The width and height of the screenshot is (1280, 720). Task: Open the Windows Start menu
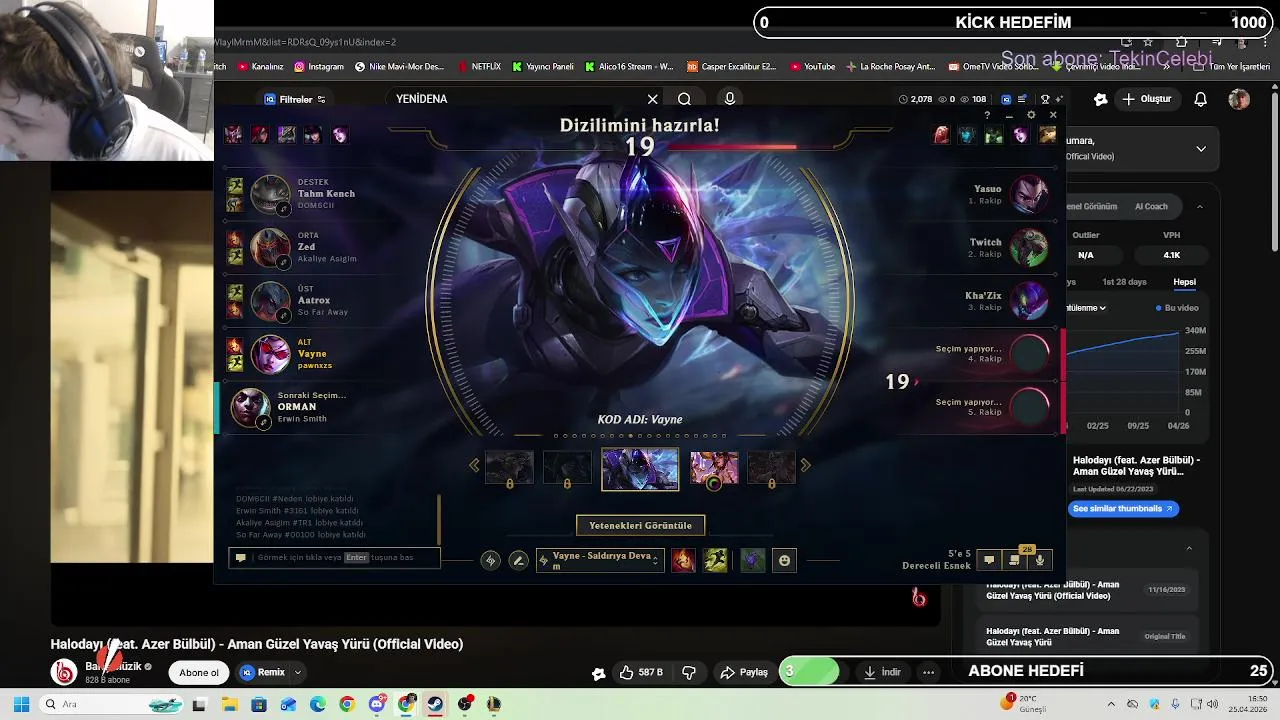coord(21,704)
